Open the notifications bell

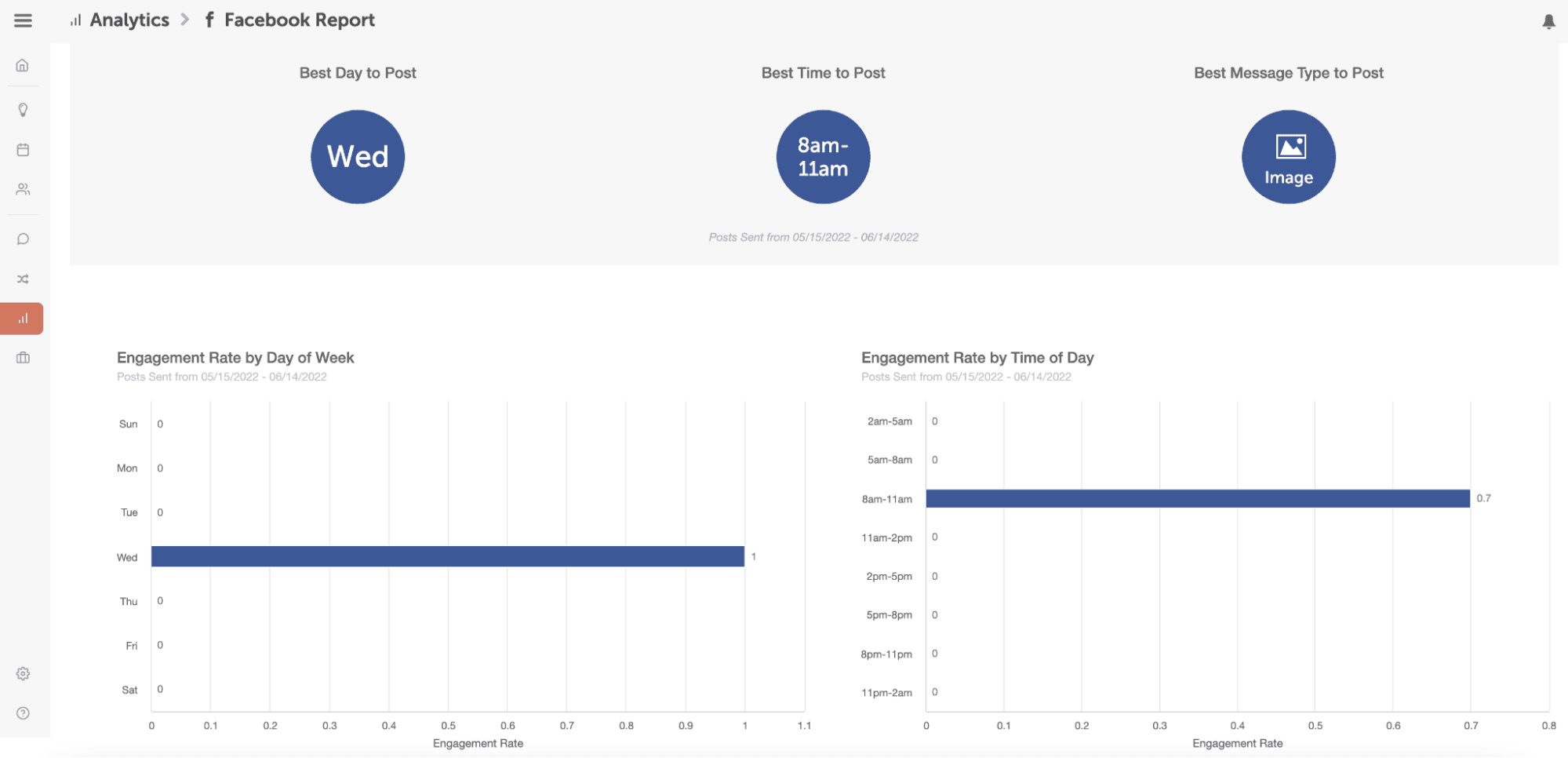(x=1548, y=21)
